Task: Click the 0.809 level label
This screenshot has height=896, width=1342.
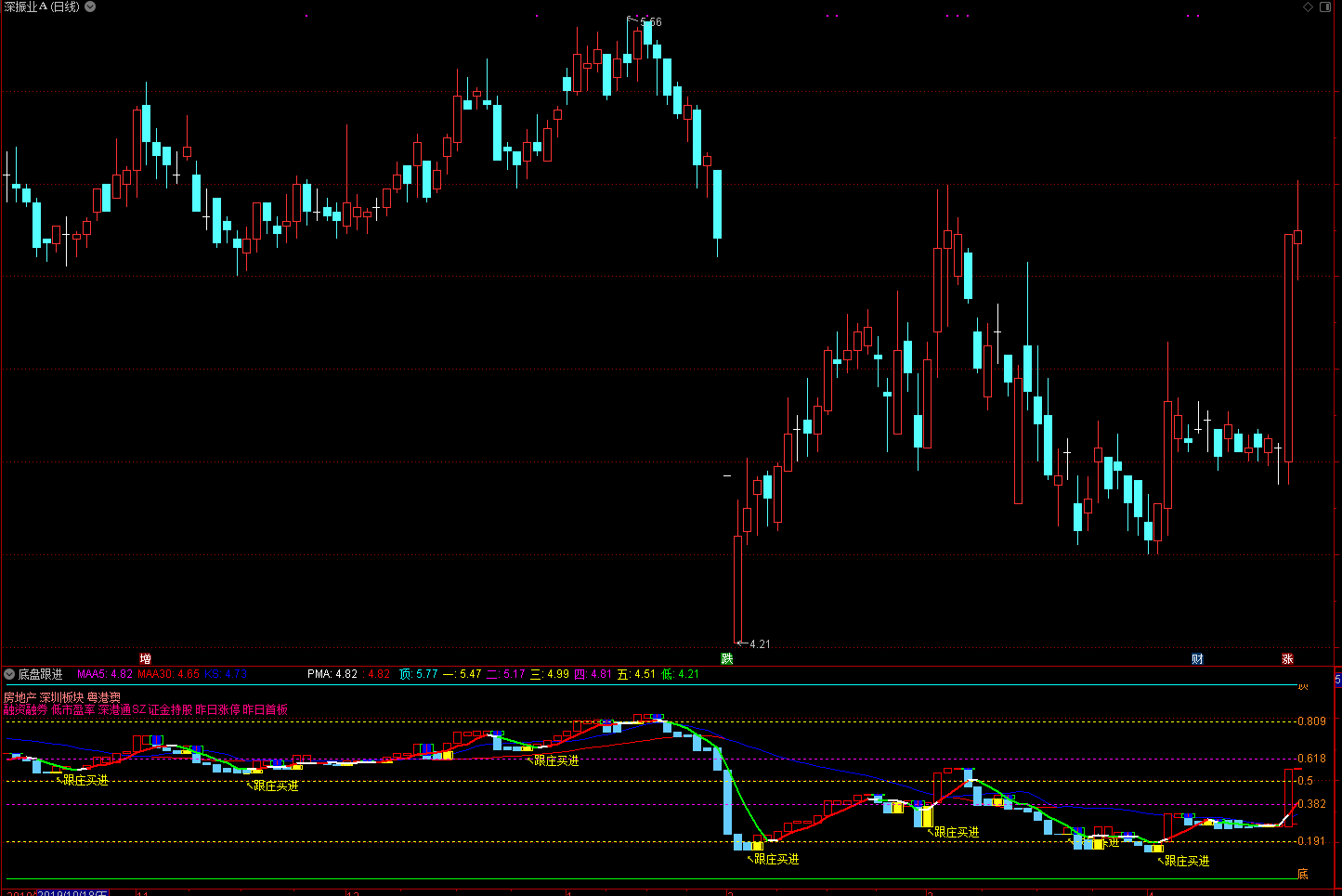Action: pos(1311,721)
